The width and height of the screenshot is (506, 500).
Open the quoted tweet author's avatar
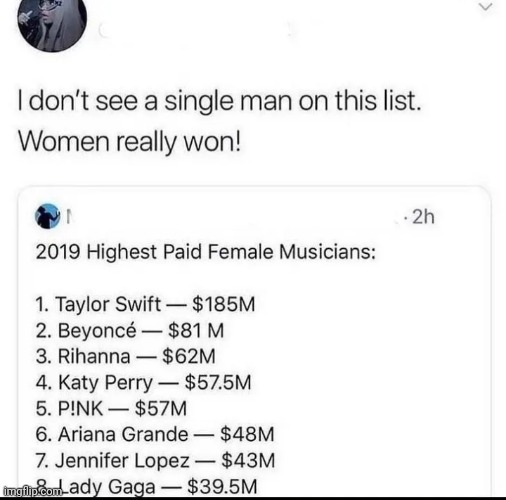click(47, 216)
